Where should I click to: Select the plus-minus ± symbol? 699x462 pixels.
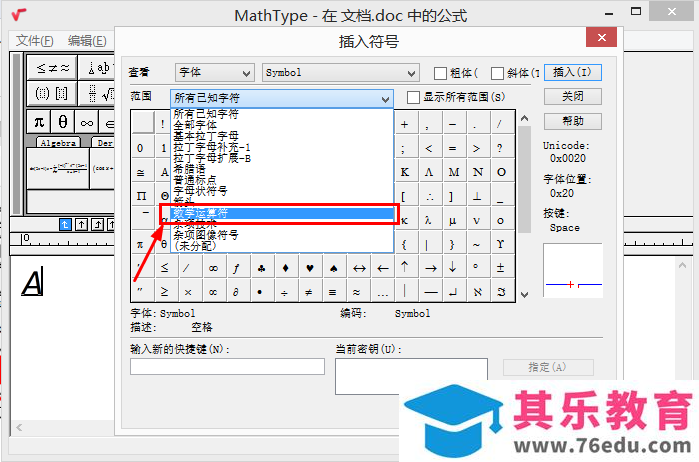[x=500, y=268]
